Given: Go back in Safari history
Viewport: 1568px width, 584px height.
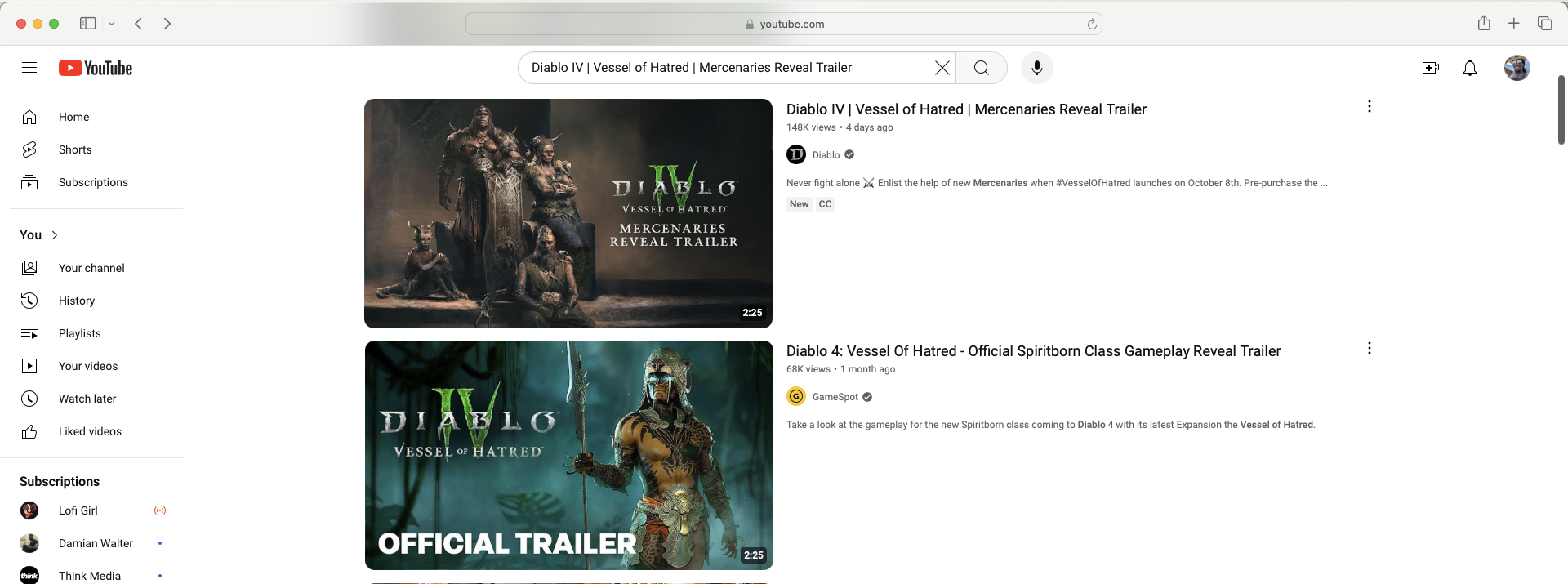Looking at the screenshot, I should [139, 24].
